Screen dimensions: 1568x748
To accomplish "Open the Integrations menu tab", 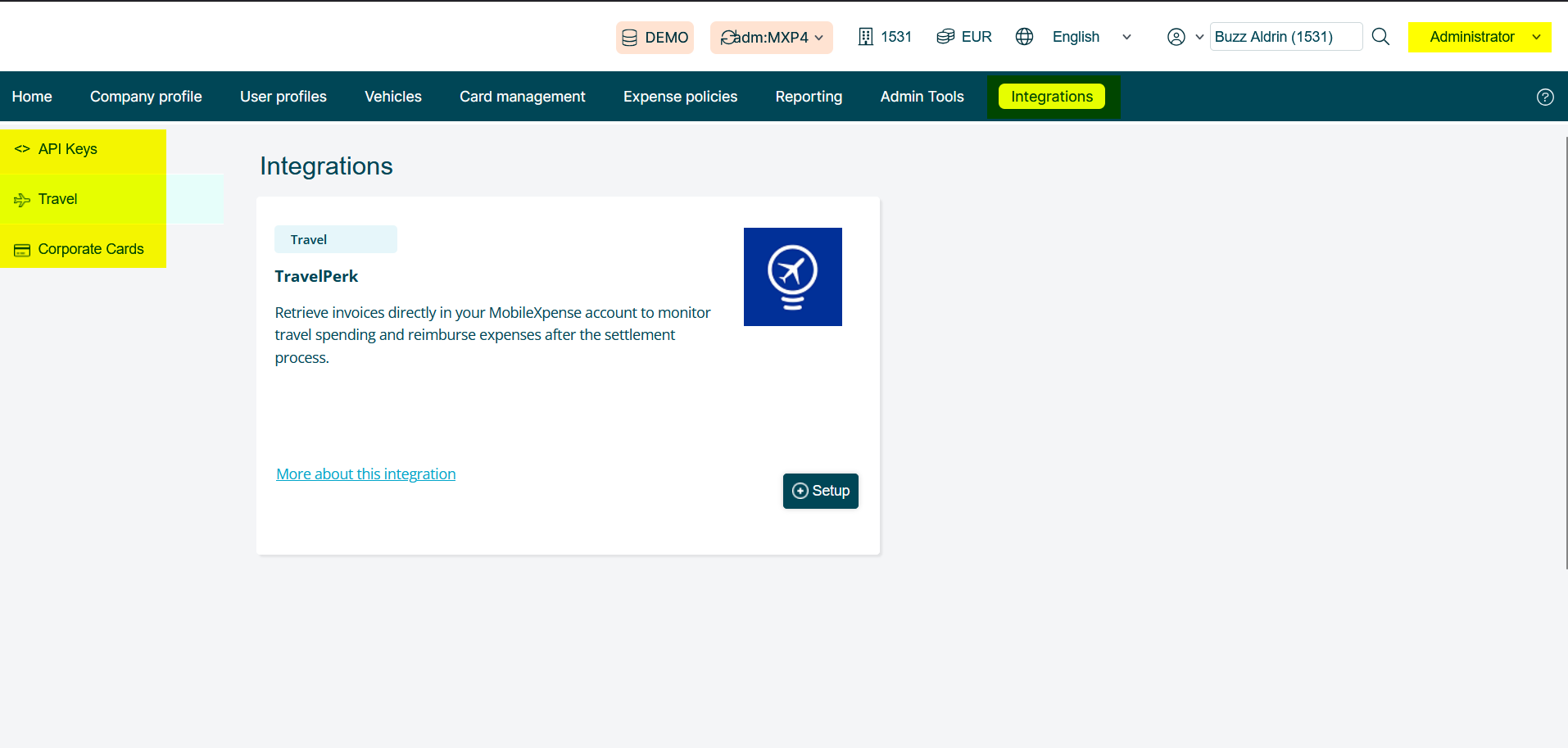I will (1051, 97).
